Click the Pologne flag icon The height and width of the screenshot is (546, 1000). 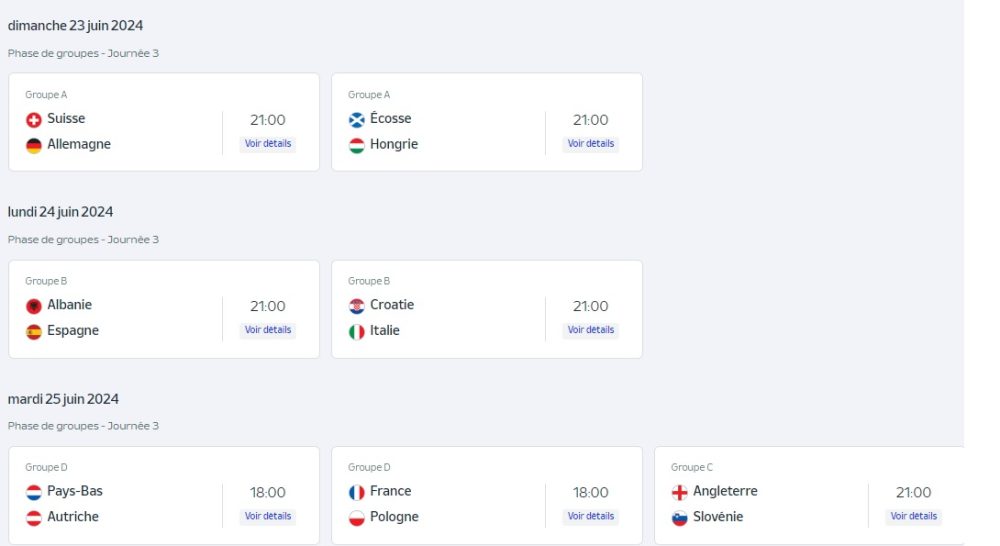[x=357, y=518]
